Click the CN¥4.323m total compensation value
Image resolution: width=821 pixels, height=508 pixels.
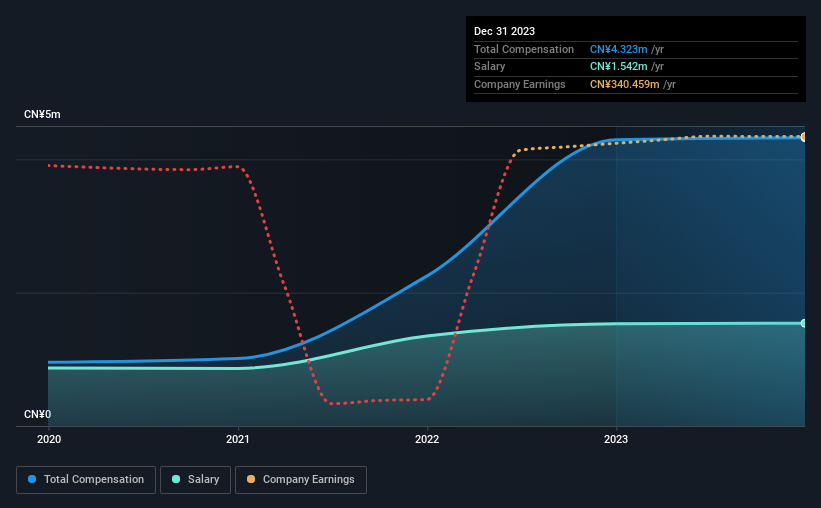click(x=618, y=49)
